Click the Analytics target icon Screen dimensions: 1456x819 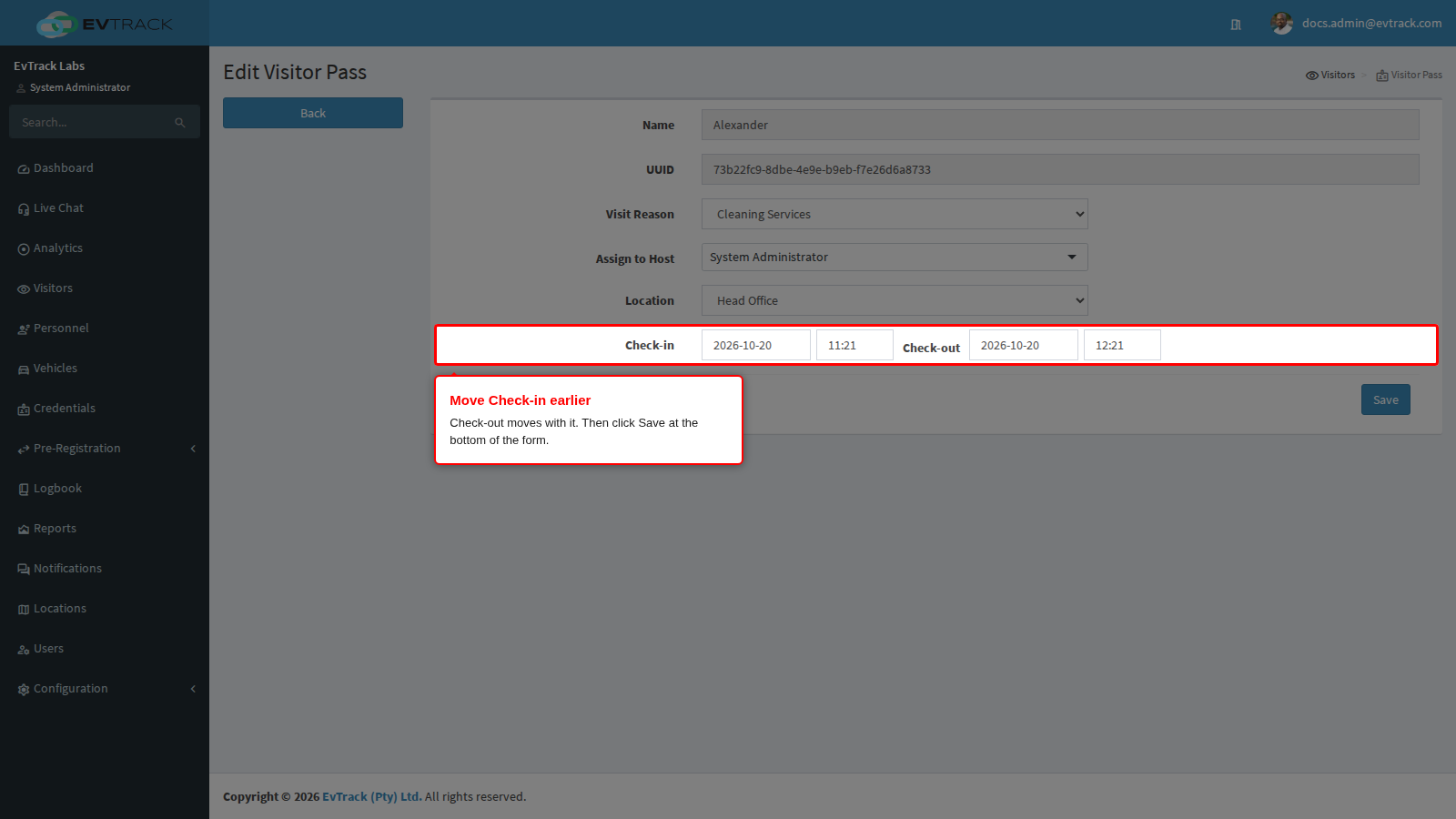(24, 249)
